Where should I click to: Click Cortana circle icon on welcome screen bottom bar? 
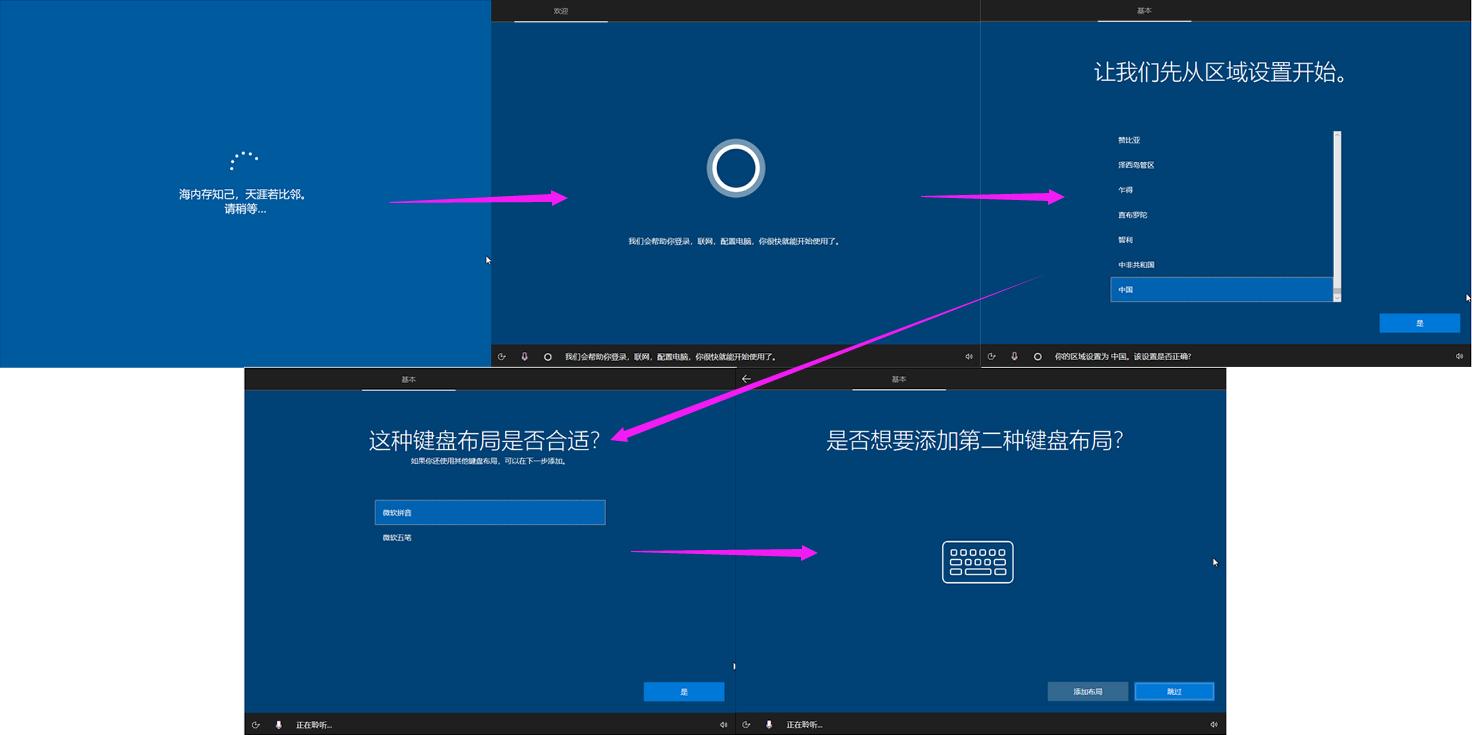[x=546, y=356]
